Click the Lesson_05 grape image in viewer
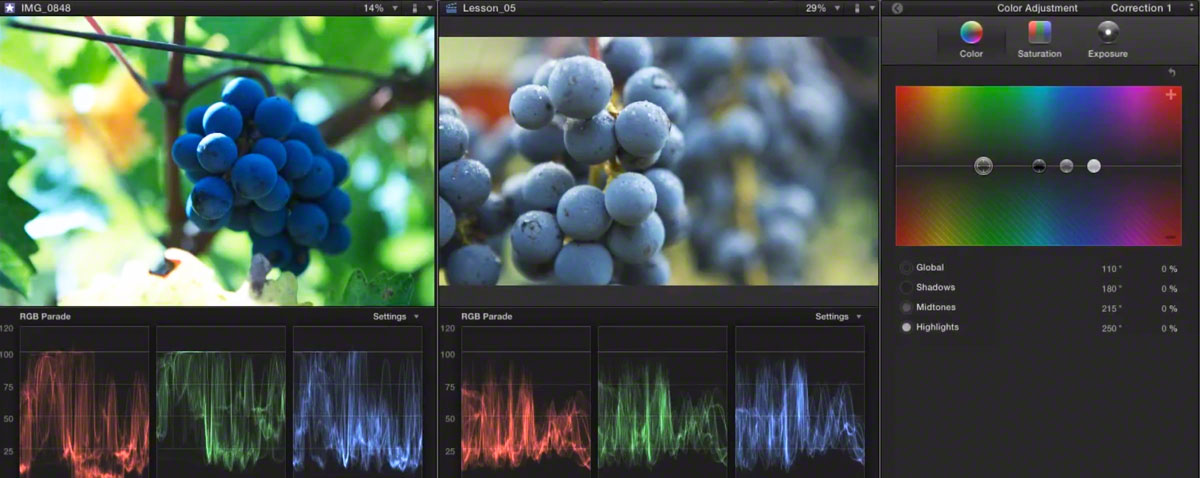Screen dimensions: 1200x478 click(x=658, y=161)
